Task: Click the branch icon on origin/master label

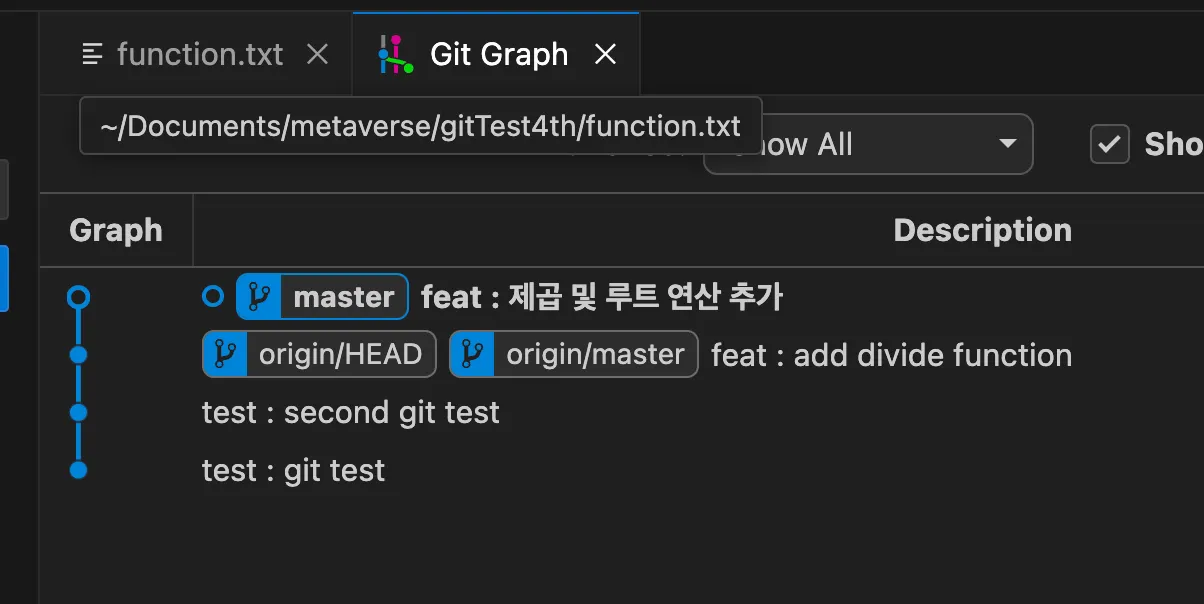Action: click(x=472, y=354)
